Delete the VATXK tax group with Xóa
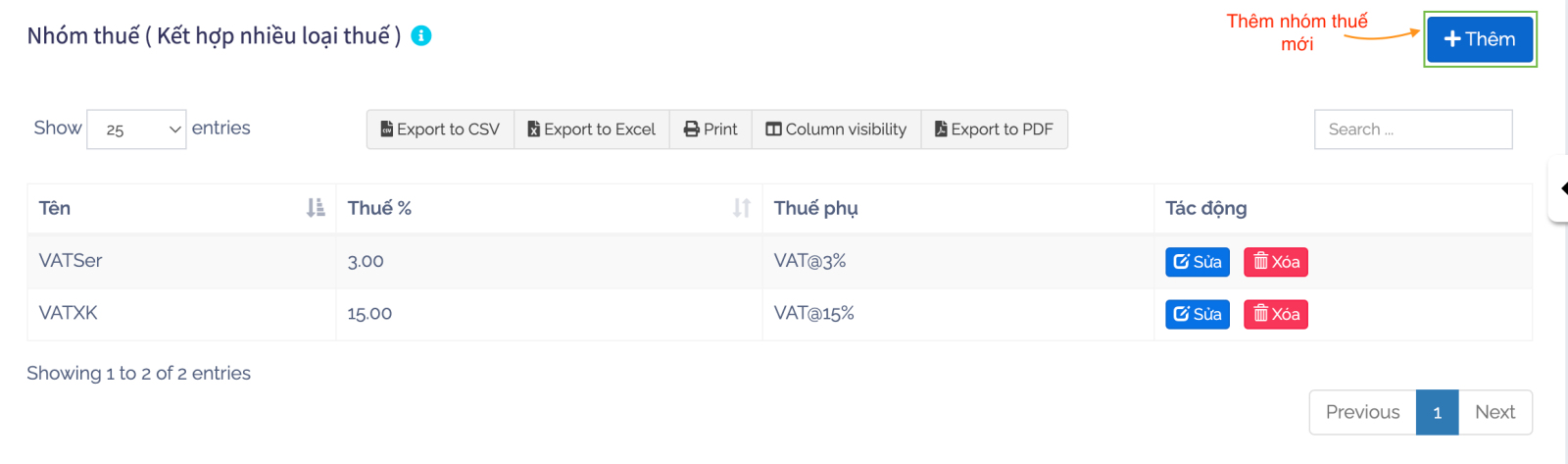The image size is (1568, 464). [x=1275, y=315]
